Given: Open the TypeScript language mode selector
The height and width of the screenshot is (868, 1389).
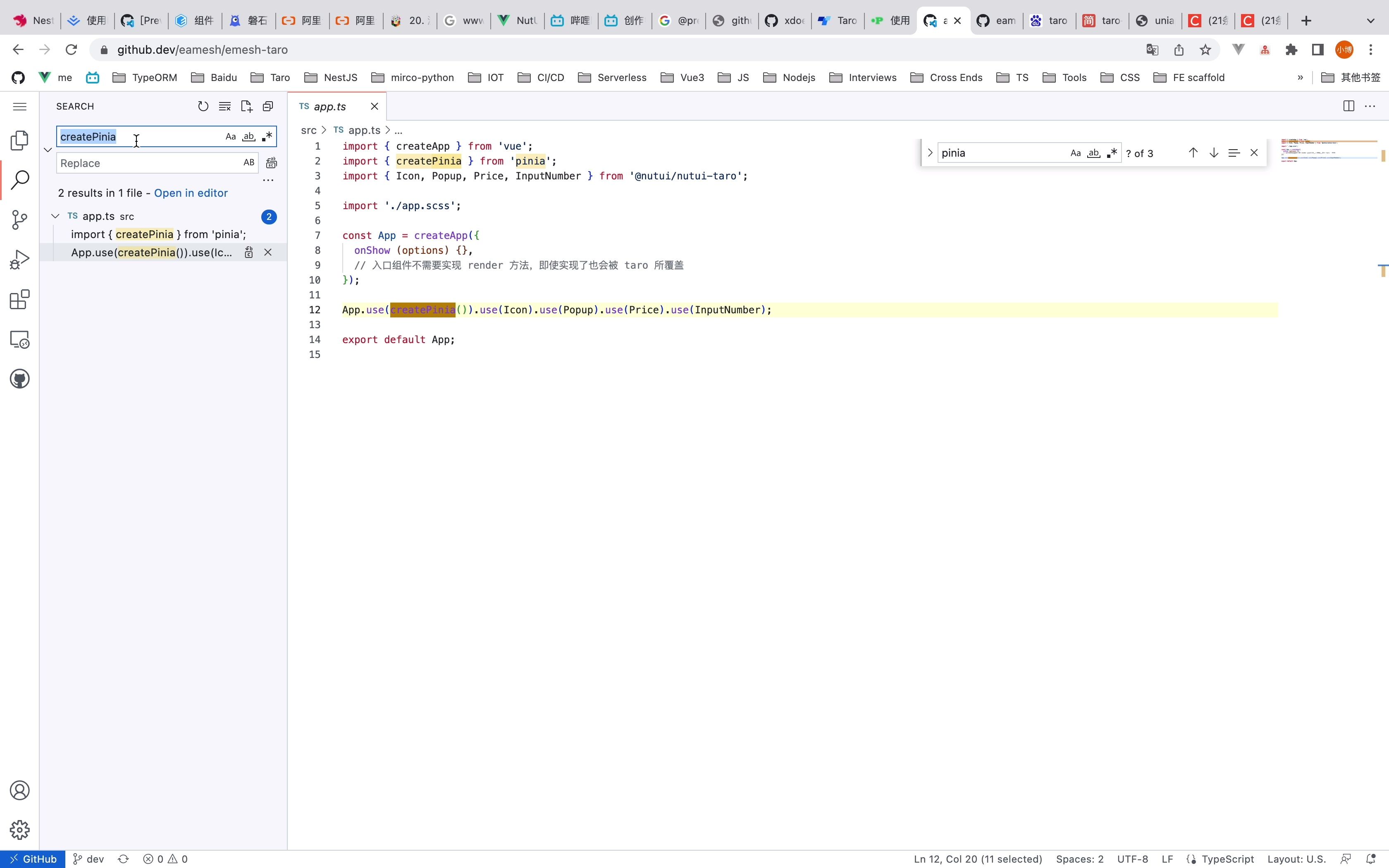Looking at the screenshot, I should [1228, 859].
